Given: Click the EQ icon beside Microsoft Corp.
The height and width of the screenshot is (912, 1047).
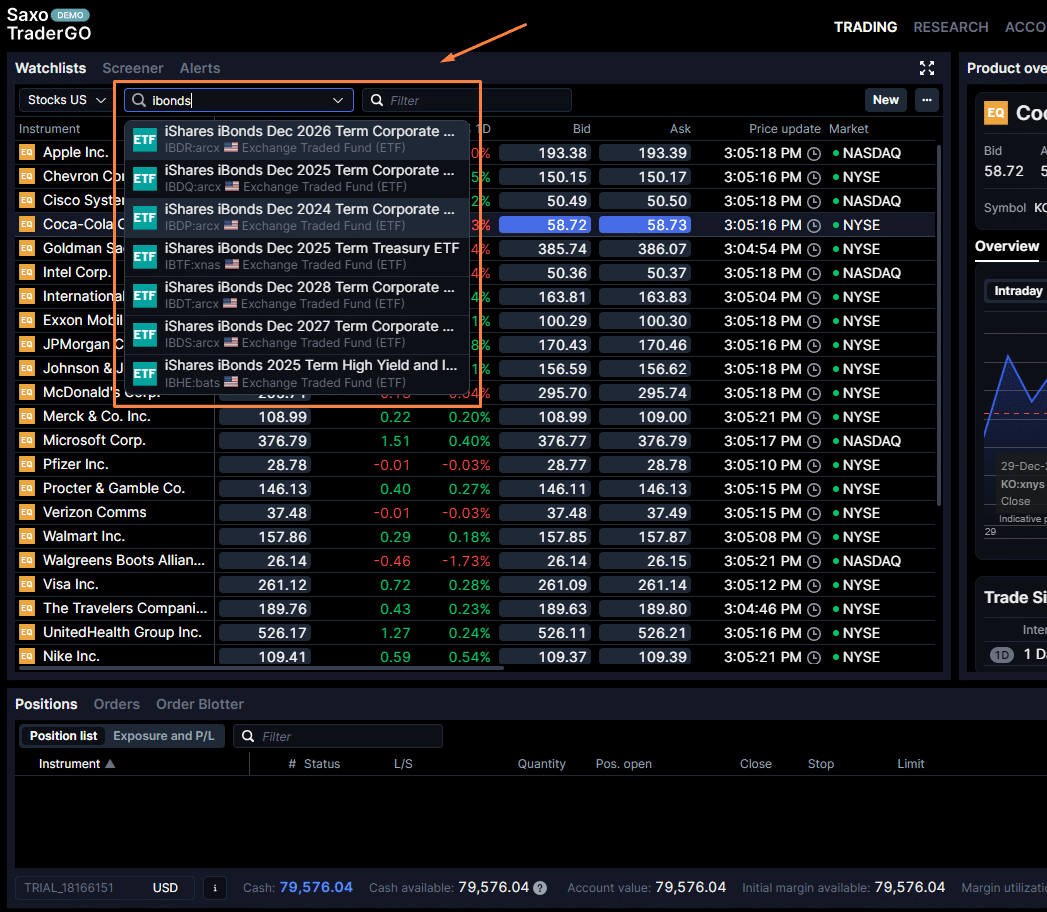Looking at the screenshot, I should click(x=27, y=441).
